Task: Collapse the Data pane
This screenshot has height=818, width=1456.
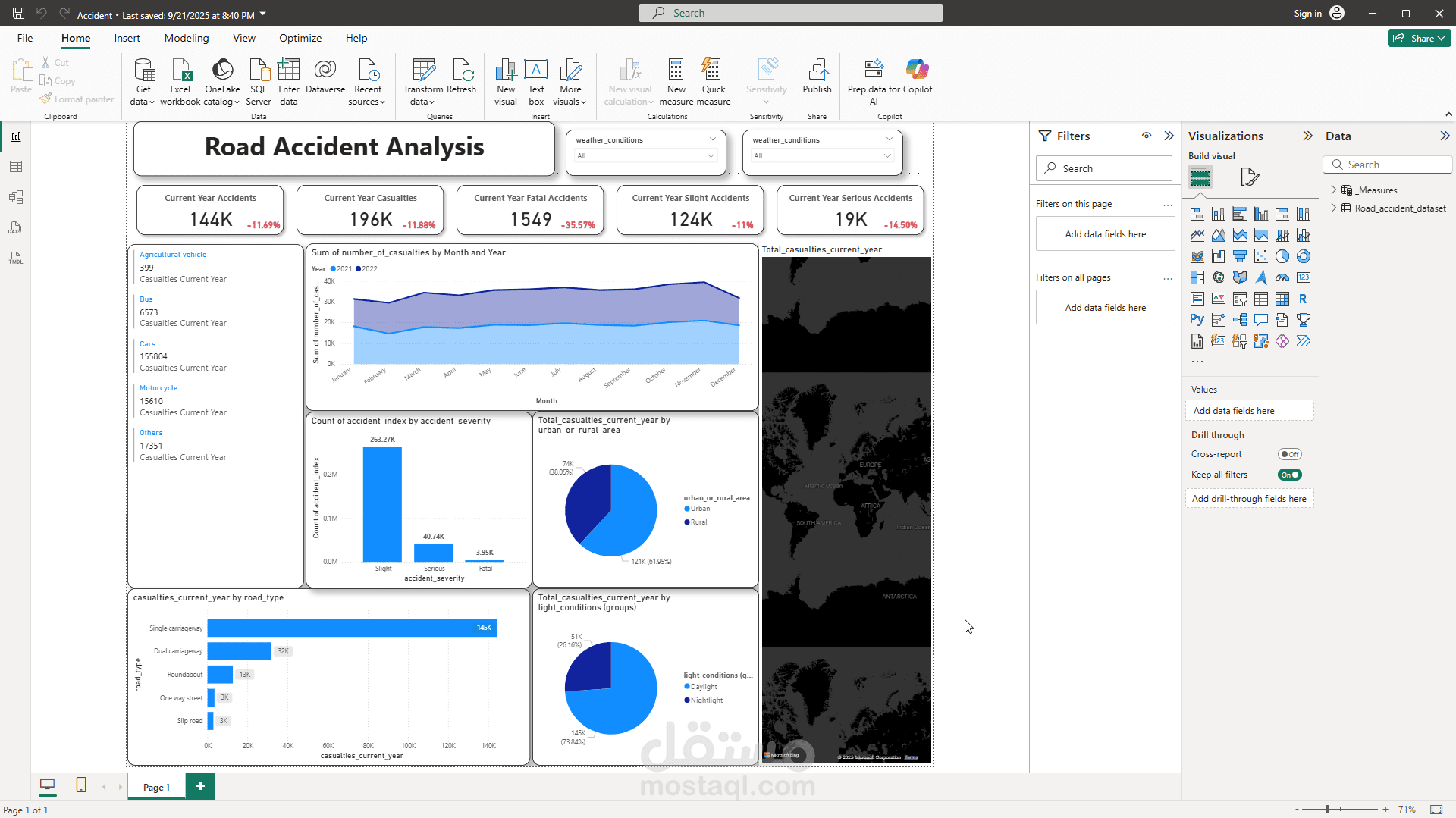Action: click(x=1445, y=136)
